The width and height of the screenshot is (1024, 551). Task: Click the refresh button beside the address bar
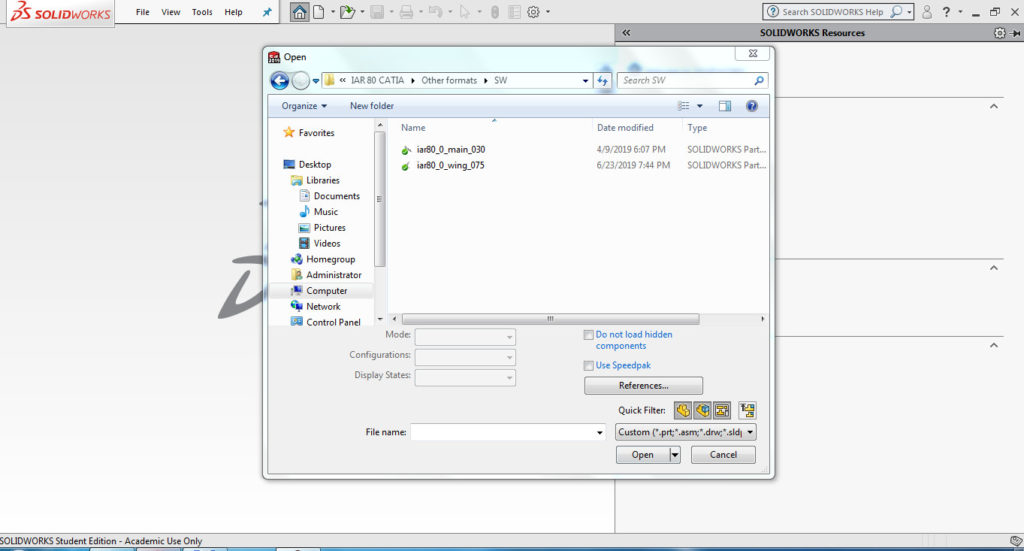pyautogui.click(x=602, y=80)
